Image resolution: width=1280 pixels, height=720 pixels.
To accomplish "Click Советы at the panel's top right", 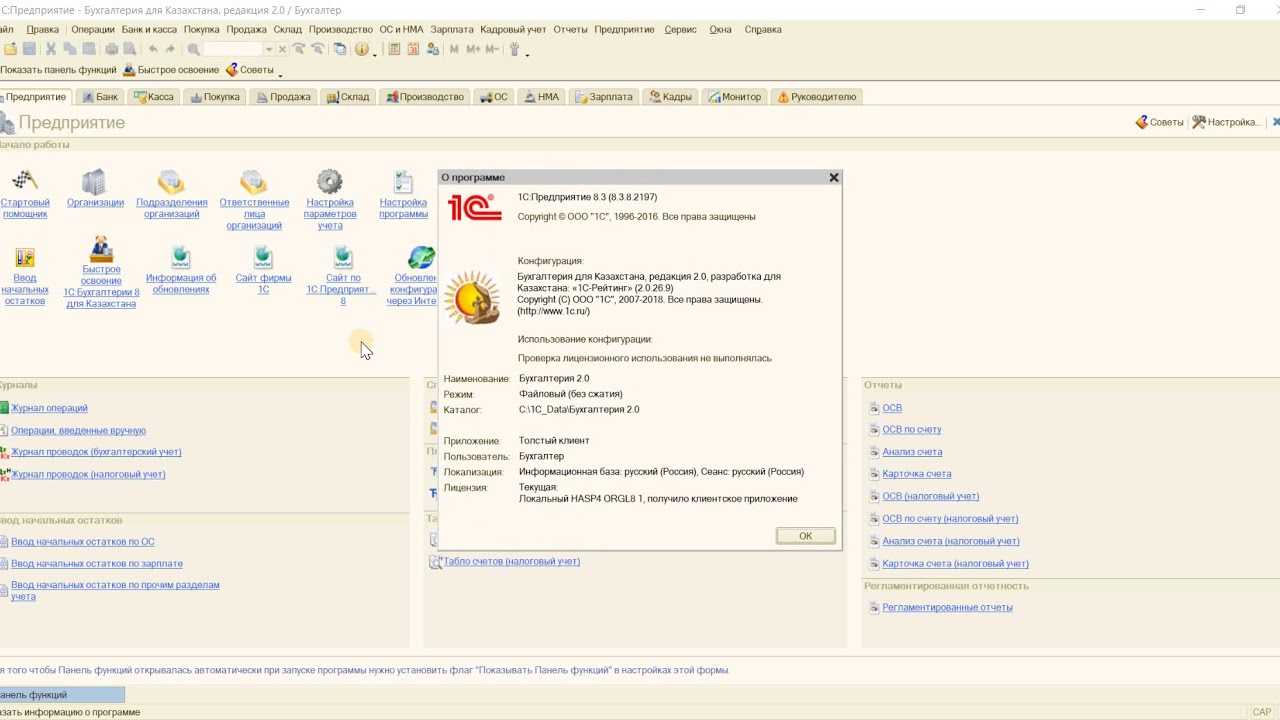I will click(x=1159, y=122).
